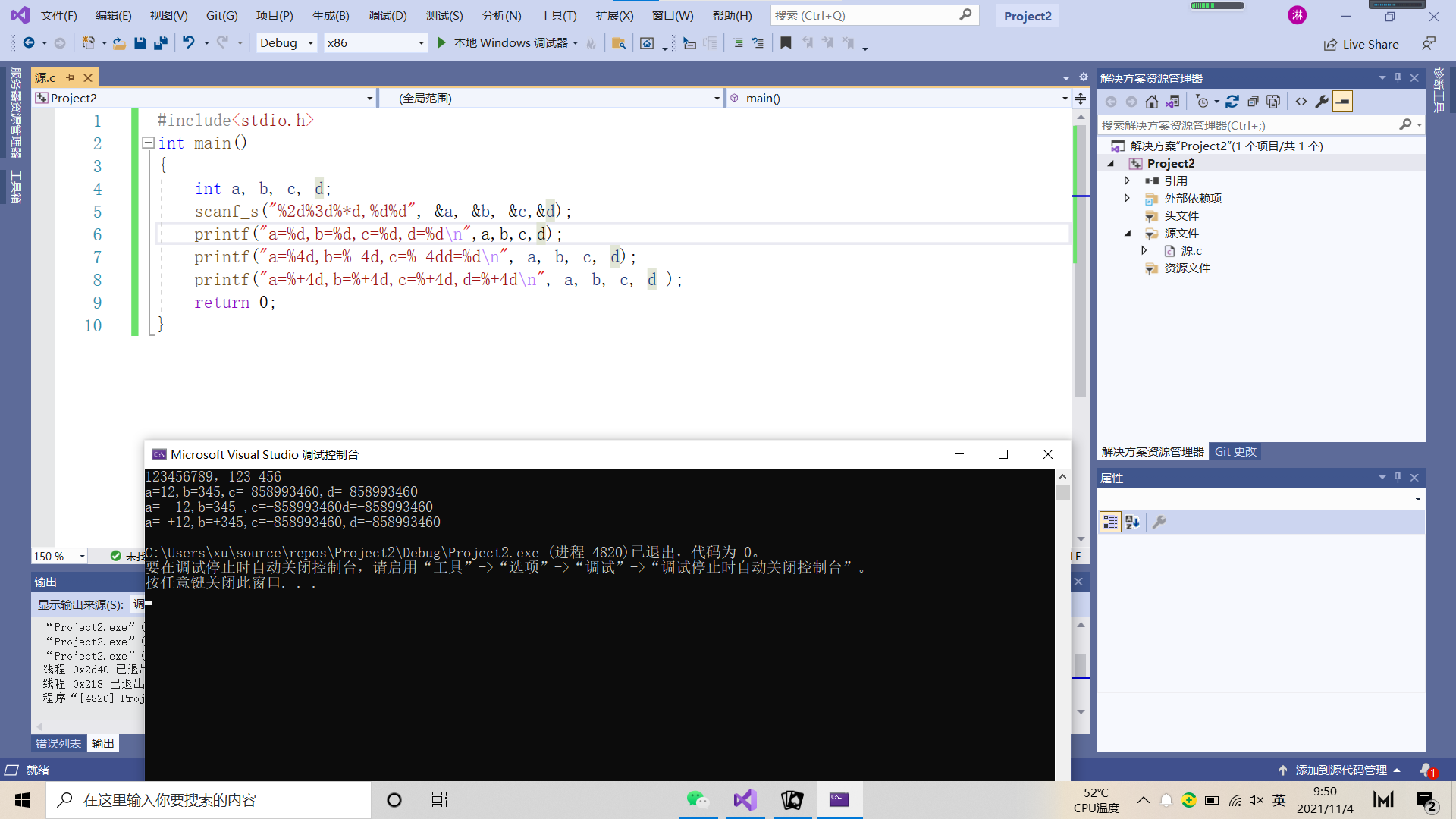
Task: Expand the 引用 references tree node
Action: 1127,180
